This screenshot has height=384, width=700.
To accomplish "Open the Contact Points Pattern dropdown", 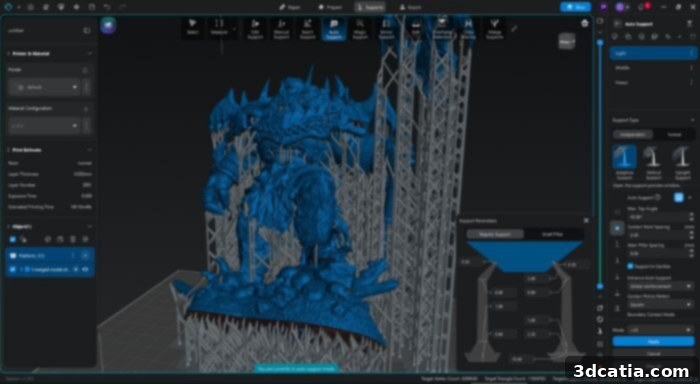I will click(660, 305).
